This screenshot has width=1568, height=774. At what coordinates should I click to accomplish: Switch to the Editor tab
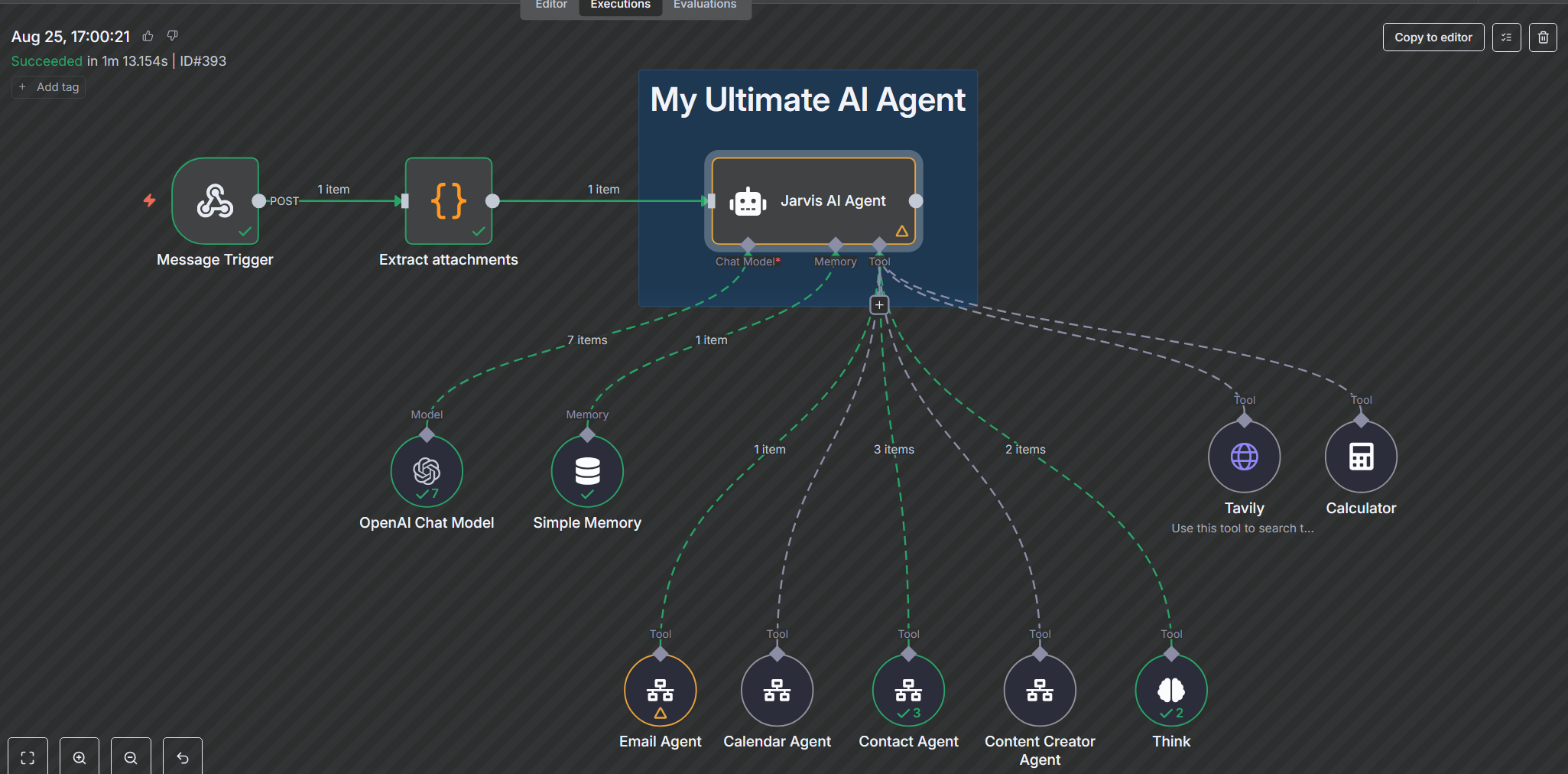click(x=550, y=5)
